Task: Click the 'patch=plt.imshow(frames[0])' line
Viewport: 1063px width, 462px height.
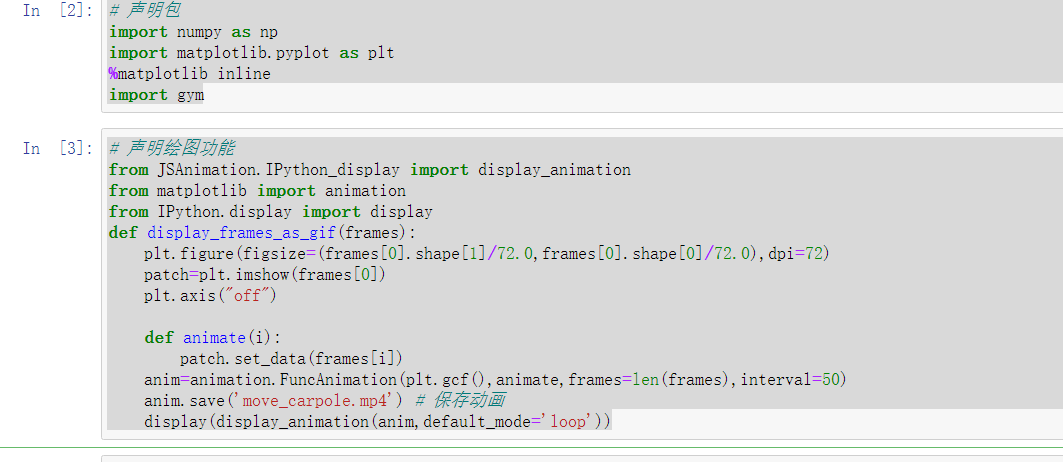Action: pyautogui.click(x=265, y=275)
